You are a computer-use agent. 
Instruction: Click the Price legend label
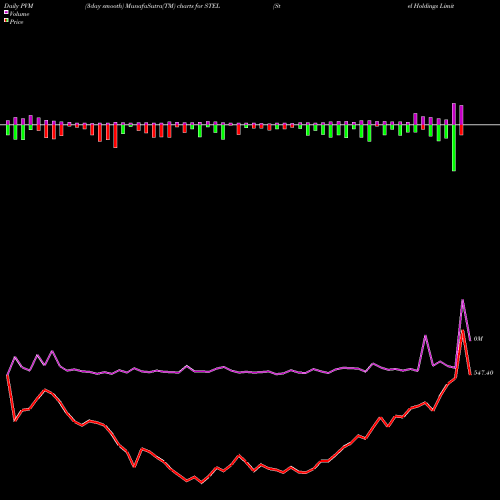(x=16, y=22)
